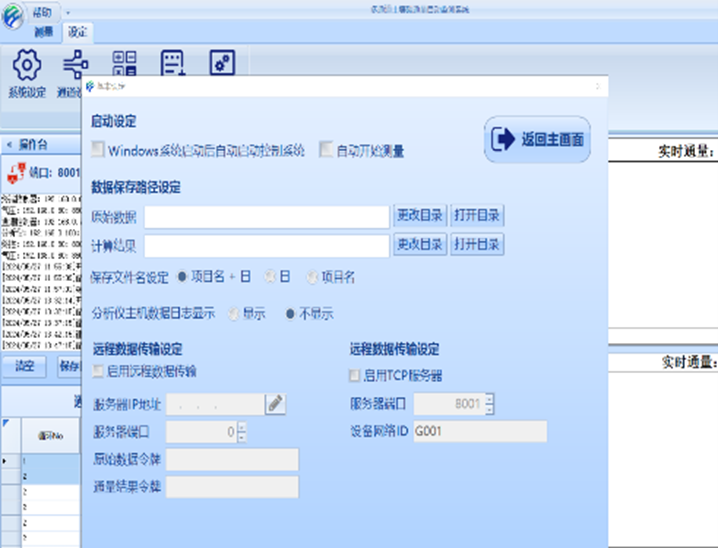Click the 保存 button under log
The image size is (718, 548).
point(69,366)
